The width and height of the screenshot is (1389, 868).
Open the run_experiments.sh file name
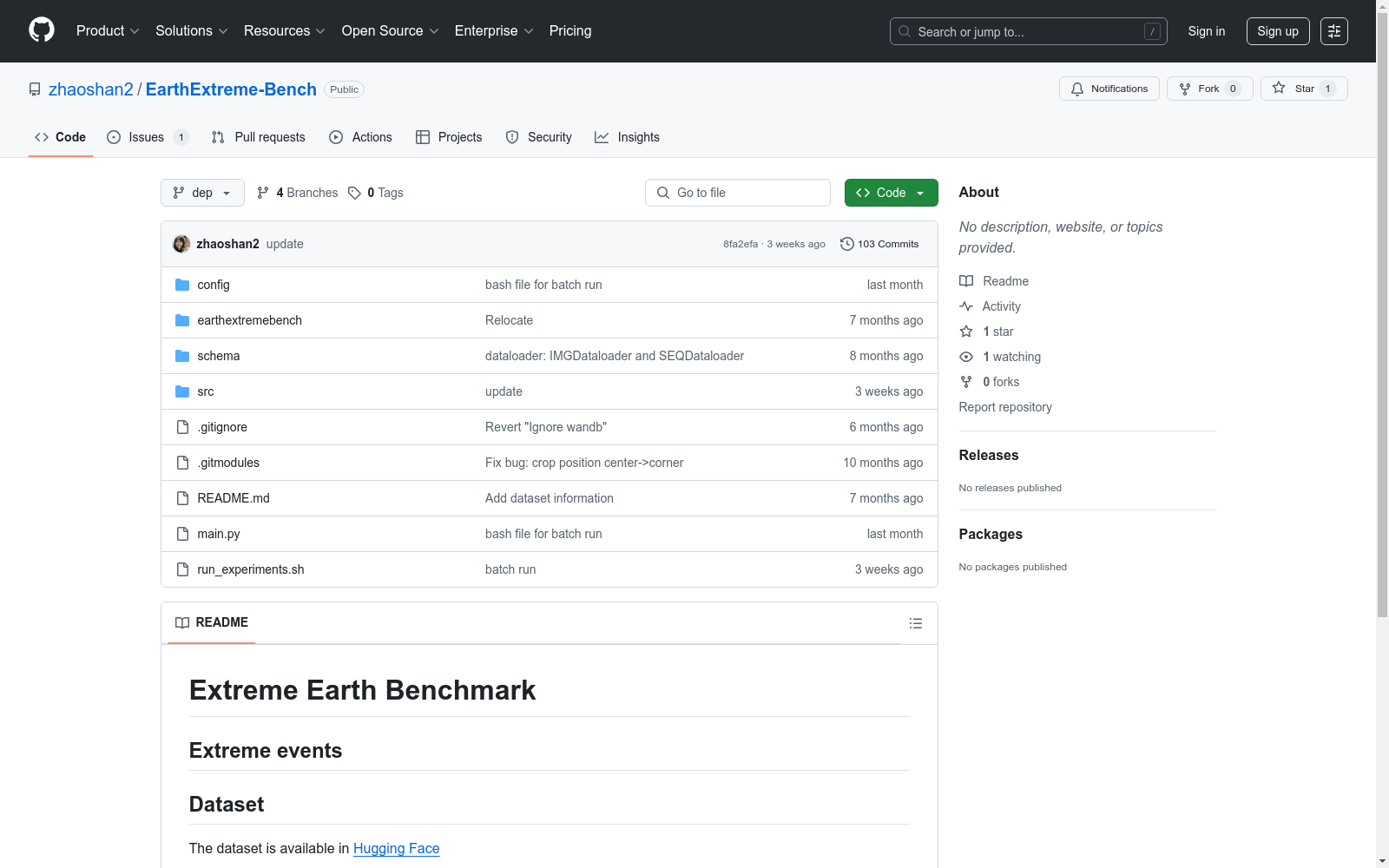coord(251,569)
